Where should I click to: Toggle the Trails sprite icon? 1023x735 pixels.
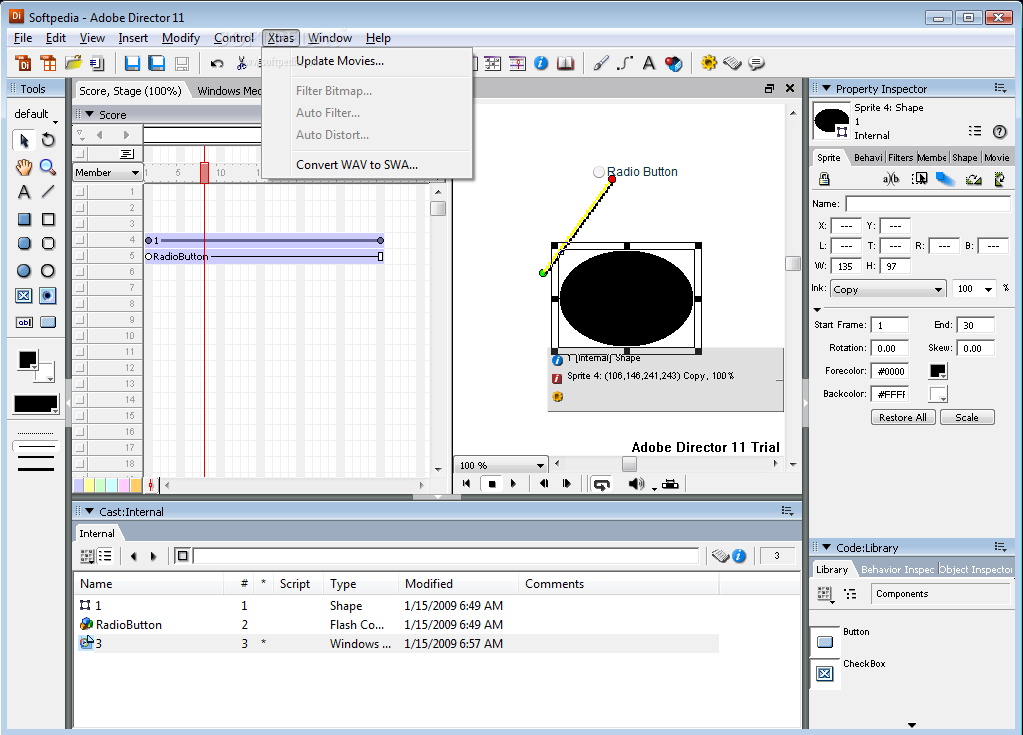coord(945,179)
